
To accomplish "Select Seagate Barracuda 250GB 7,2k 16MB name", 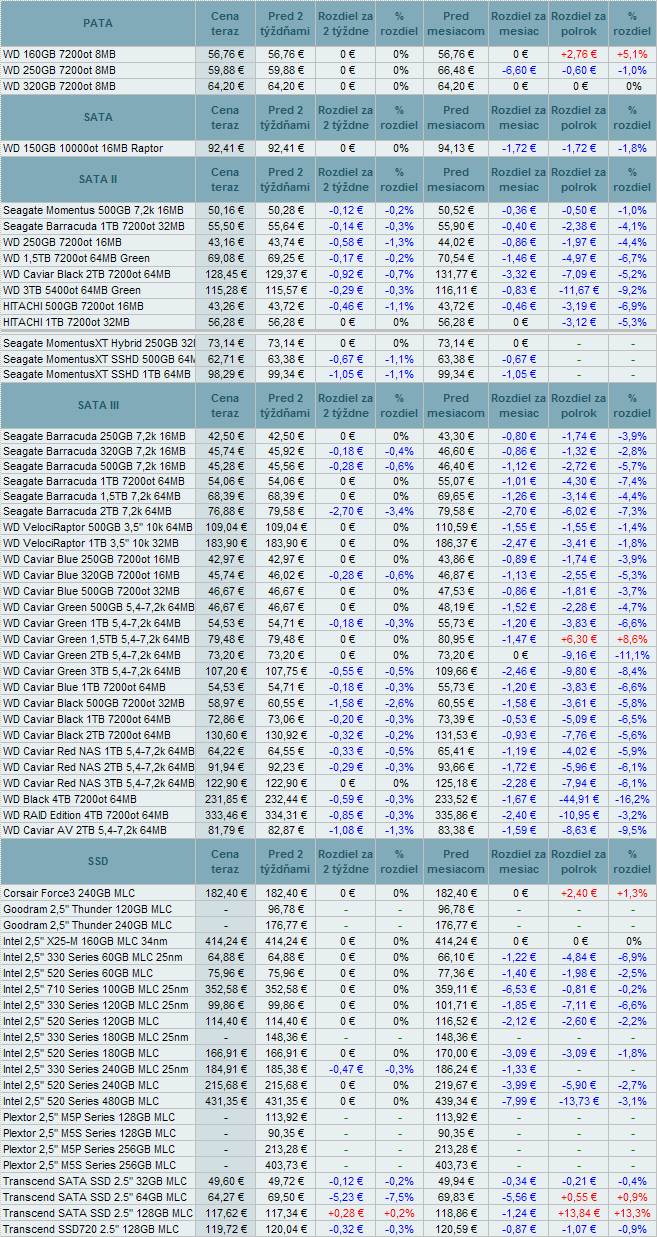I will coord(94,436).
